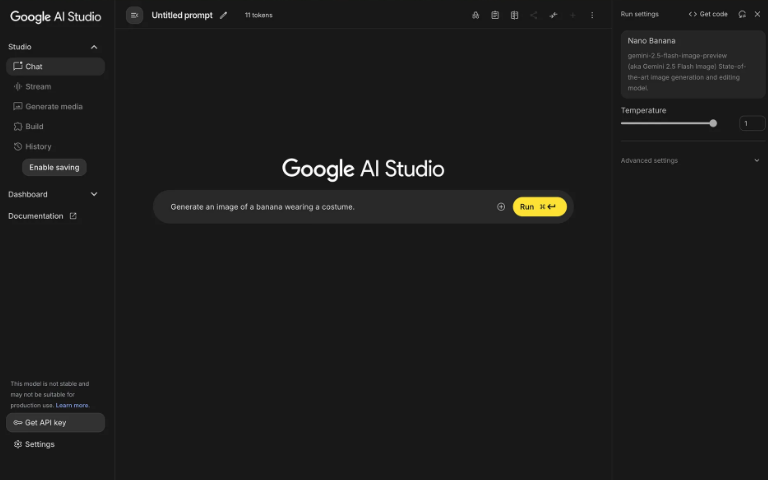Select Generate media in the sidebar
This screenshot has width=768, height=480.
tap(55, 106)
